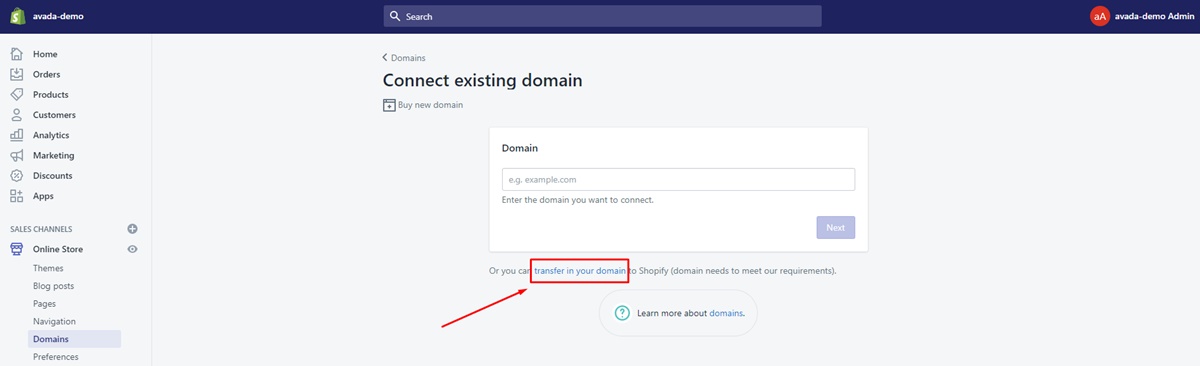
Task: Select Themes in Online Store submenu
Action: click(x=48, y=268)
